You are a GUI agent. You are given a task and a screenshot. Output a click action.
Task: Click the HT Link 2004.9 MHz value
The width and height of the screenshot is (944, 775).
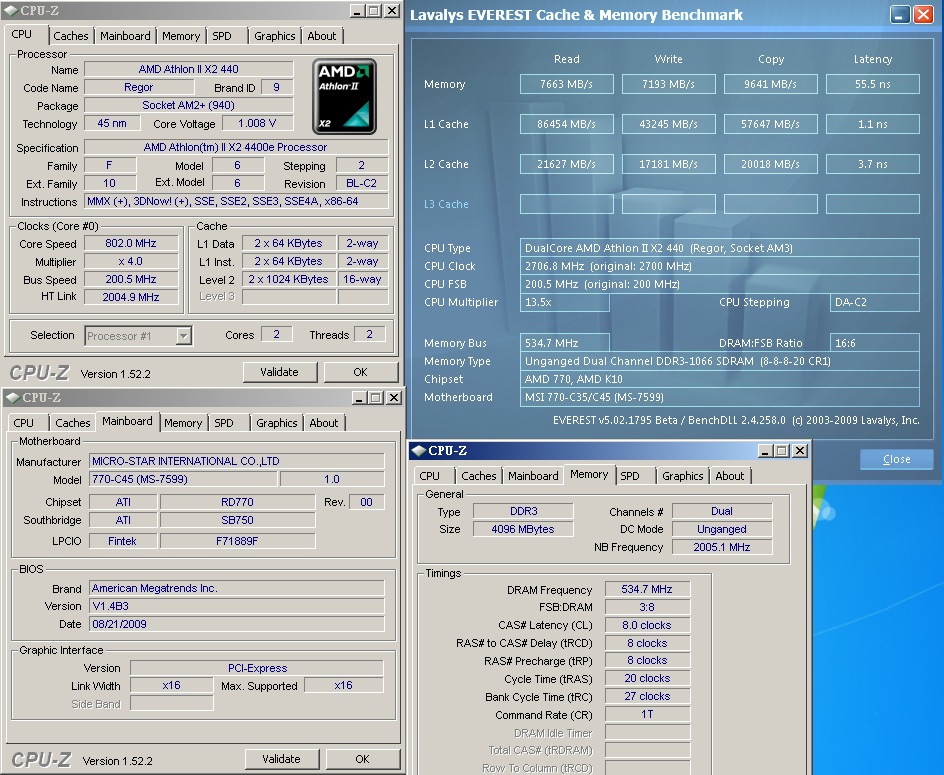pyautogui.click(x=131, y=297)
